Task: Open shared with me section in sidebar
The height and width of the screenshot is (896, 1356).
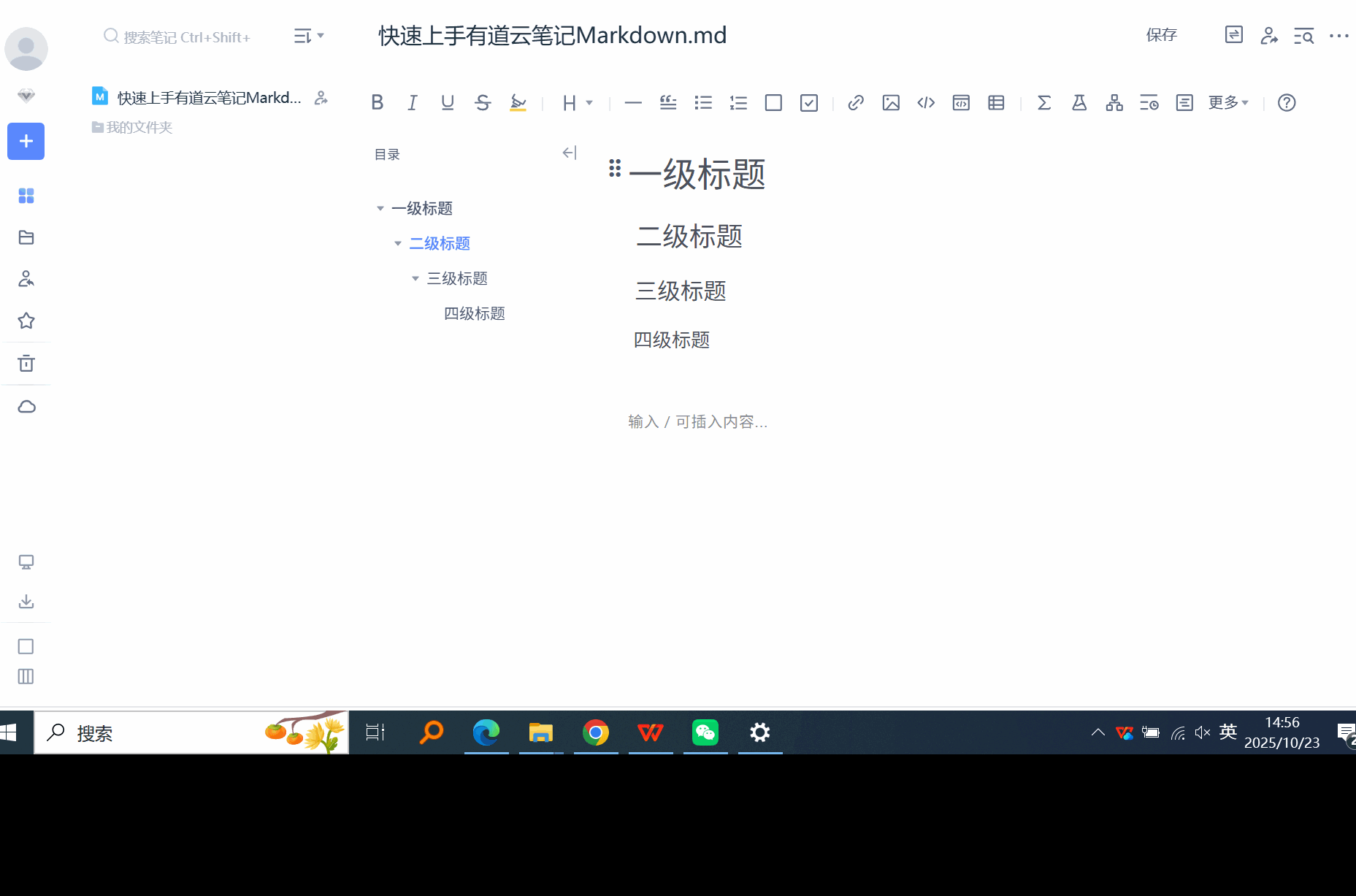Action: (26, 279)
